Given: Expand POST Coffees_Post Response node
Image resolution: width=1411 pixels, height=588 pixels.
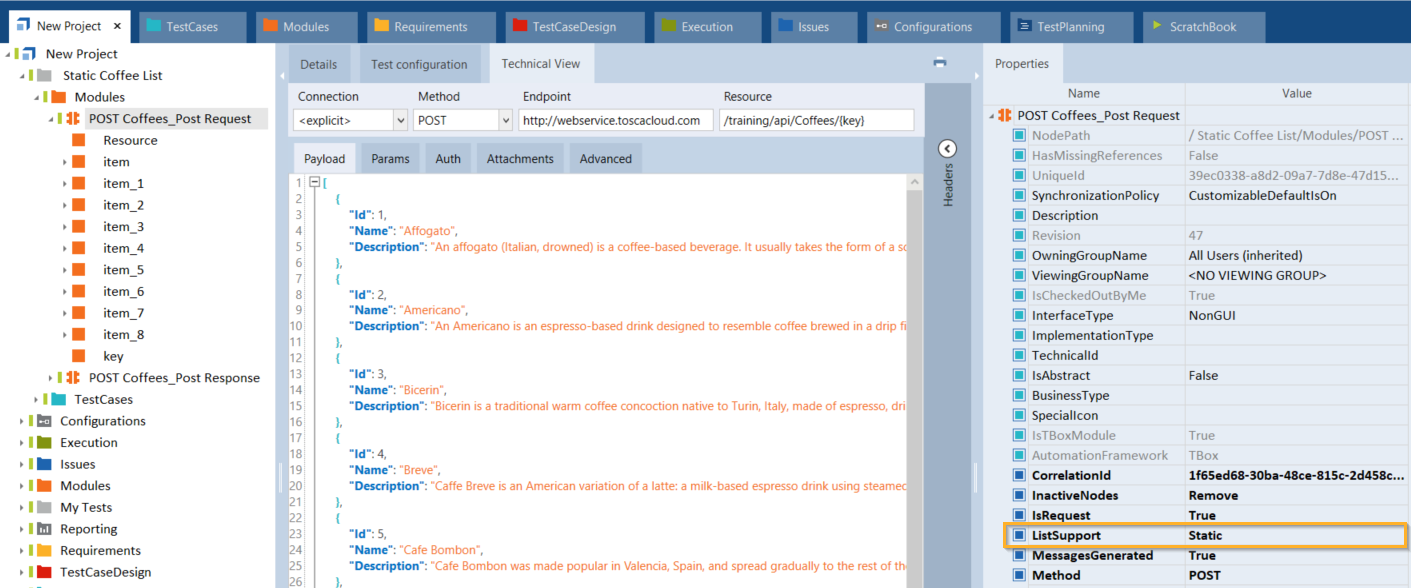Looking at the screenshot, I should [51, 378].
